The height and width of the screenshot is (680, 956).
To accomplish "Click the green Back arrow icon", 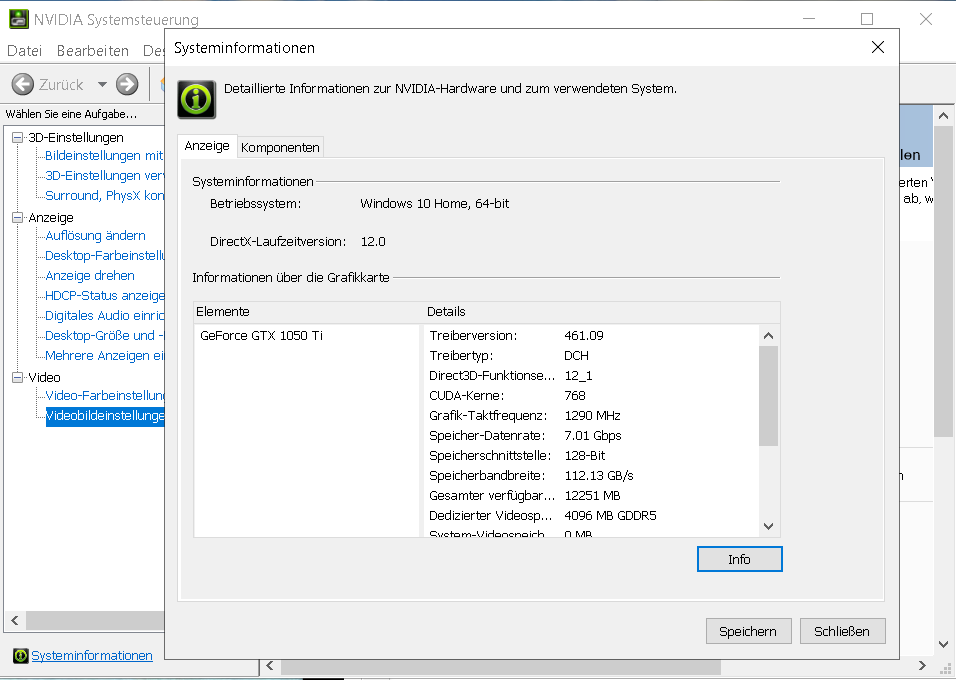I will tap(22, 84).
